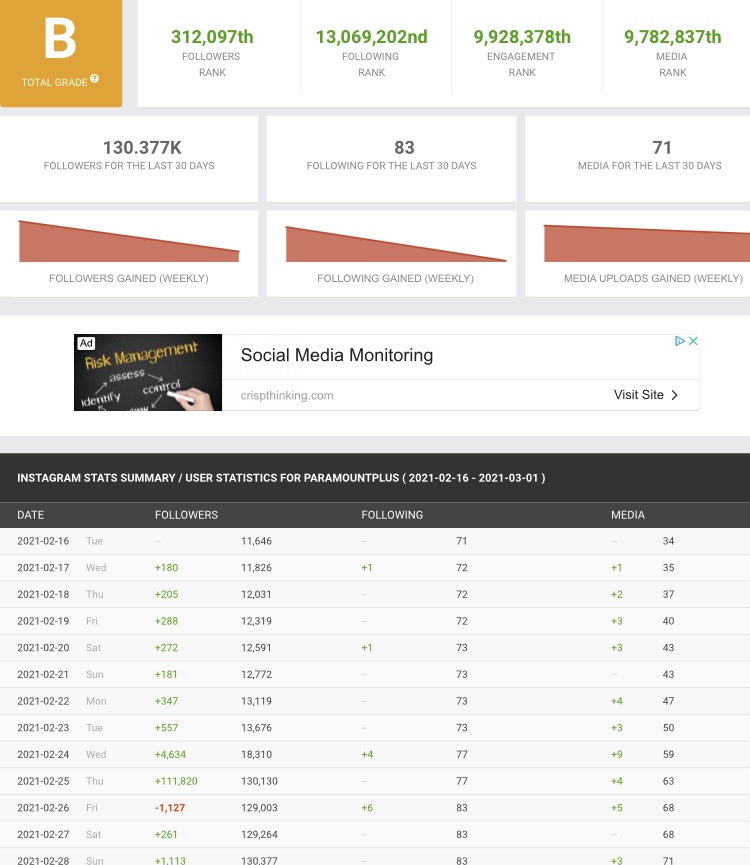Select the 18,310 followers value on 2021-02-24
Screen dimensions: 750x865
[x=256, y=755]
